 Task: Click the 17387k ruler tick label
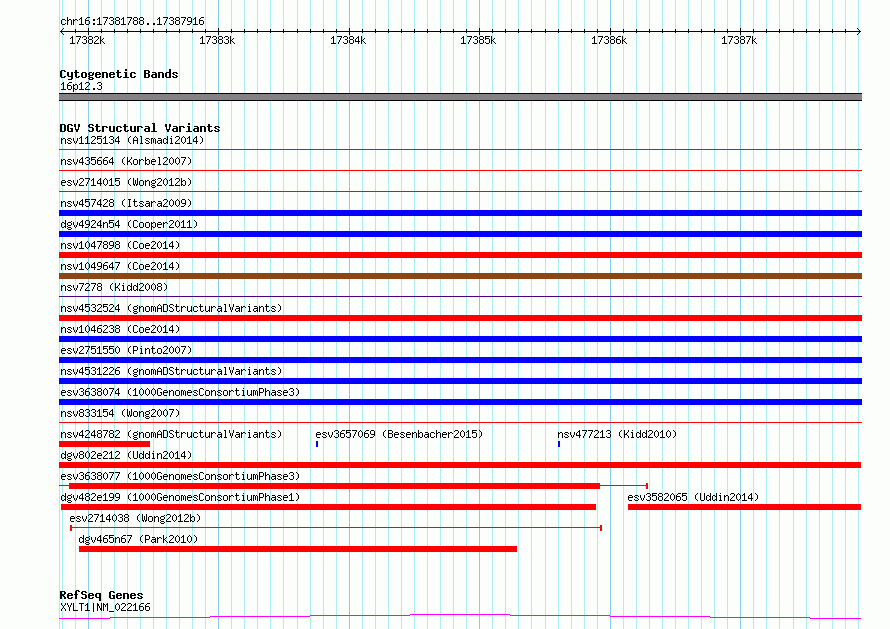(x=739, y=40)
